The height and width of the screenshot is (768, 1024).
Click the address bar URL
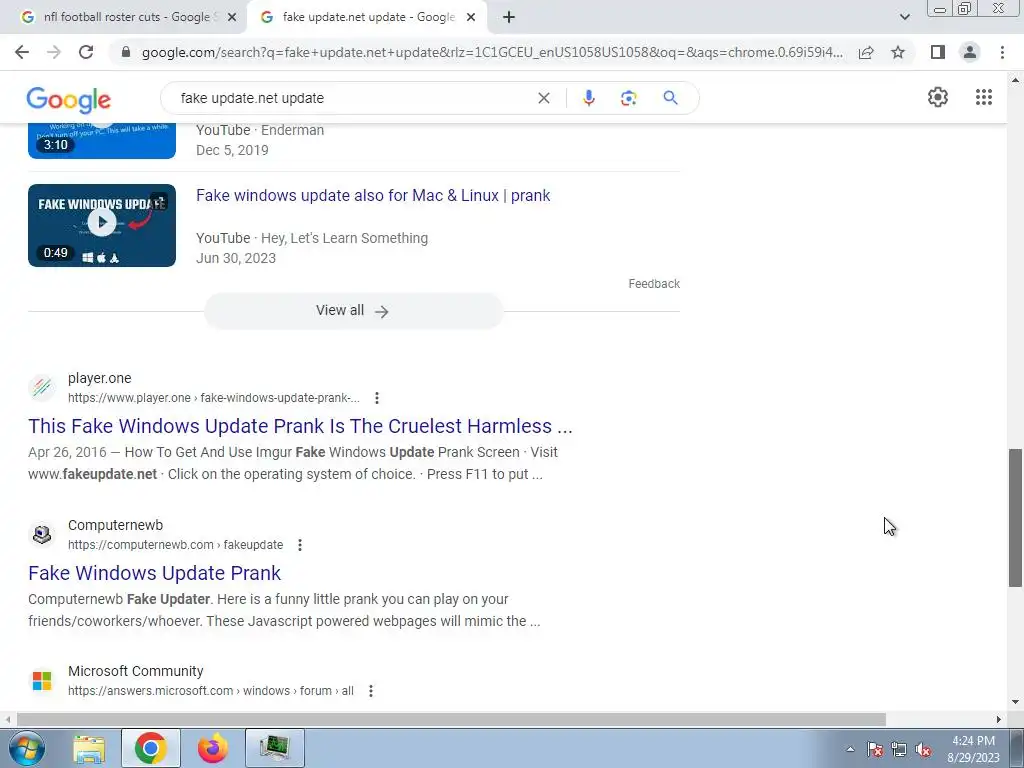492,52
